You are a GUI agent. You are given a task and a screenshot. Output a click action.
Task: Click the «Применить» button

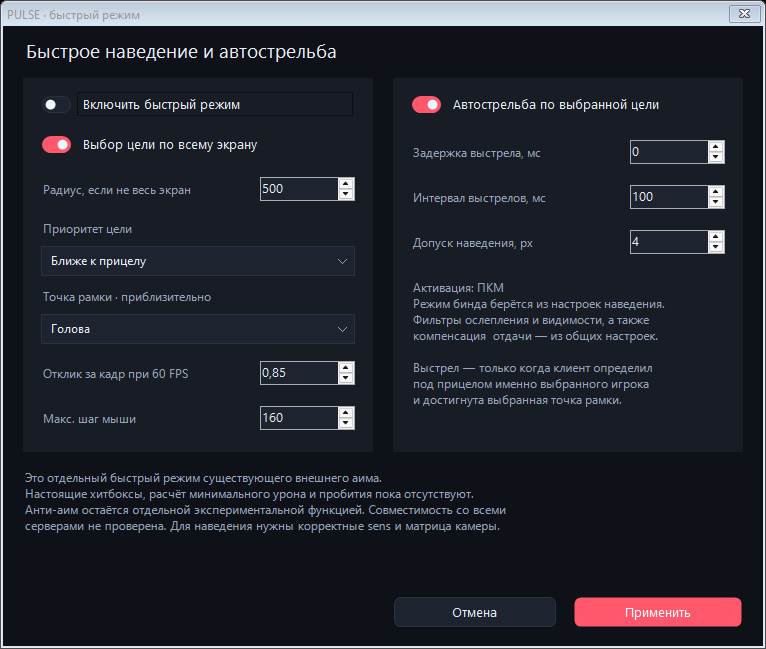(x=658, y=612)
